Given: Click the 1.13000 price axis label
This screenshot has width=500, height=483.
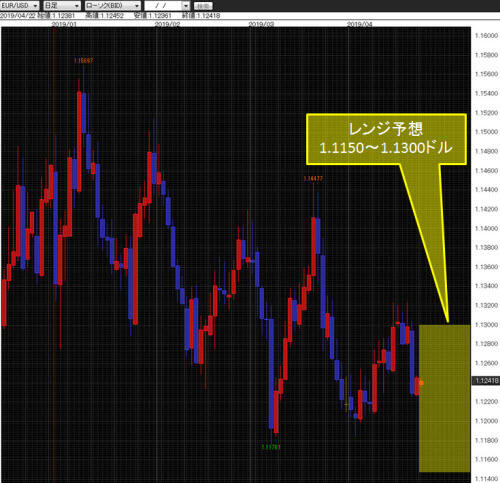Looking at the screenshot, I should (x=486, y=325).
